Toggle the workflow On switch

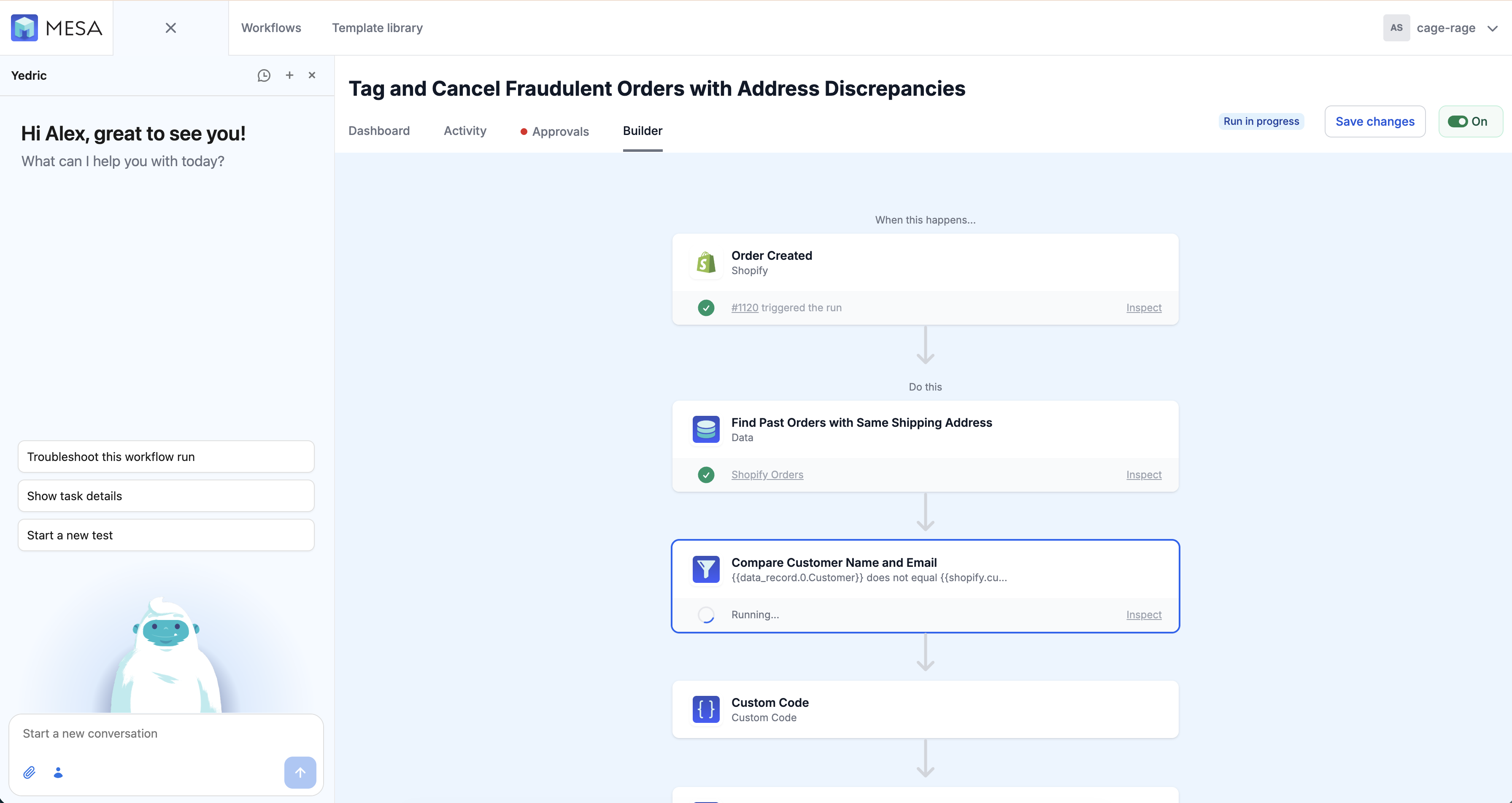pos(1458,121)
